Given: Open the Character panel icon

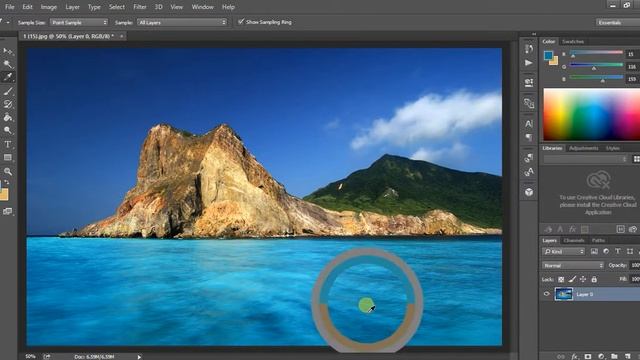Looking at the screenshot, I should click(529, 123).
